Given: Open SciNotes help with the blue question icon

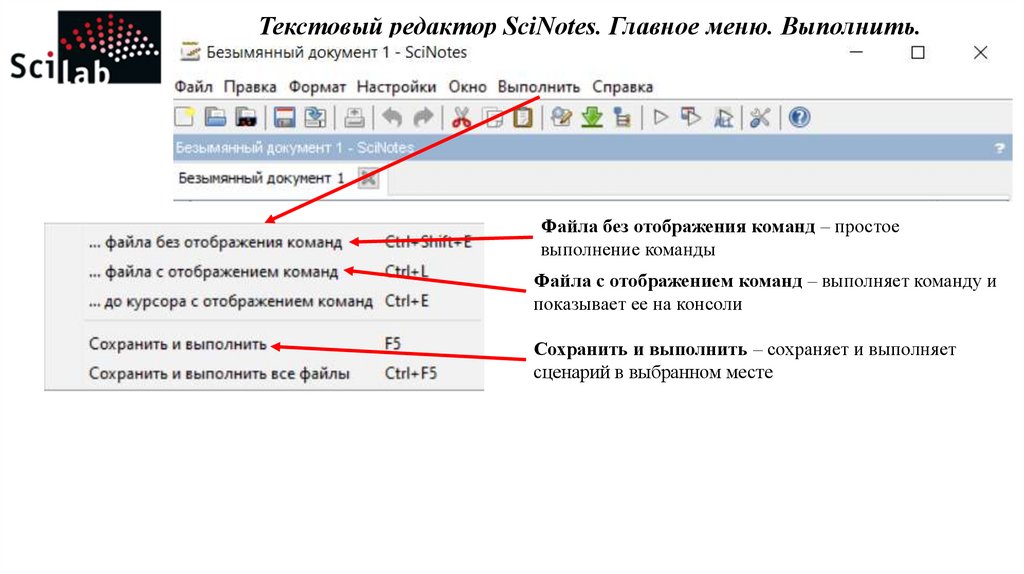Looking at the screenshot, I should coord(799,118).
